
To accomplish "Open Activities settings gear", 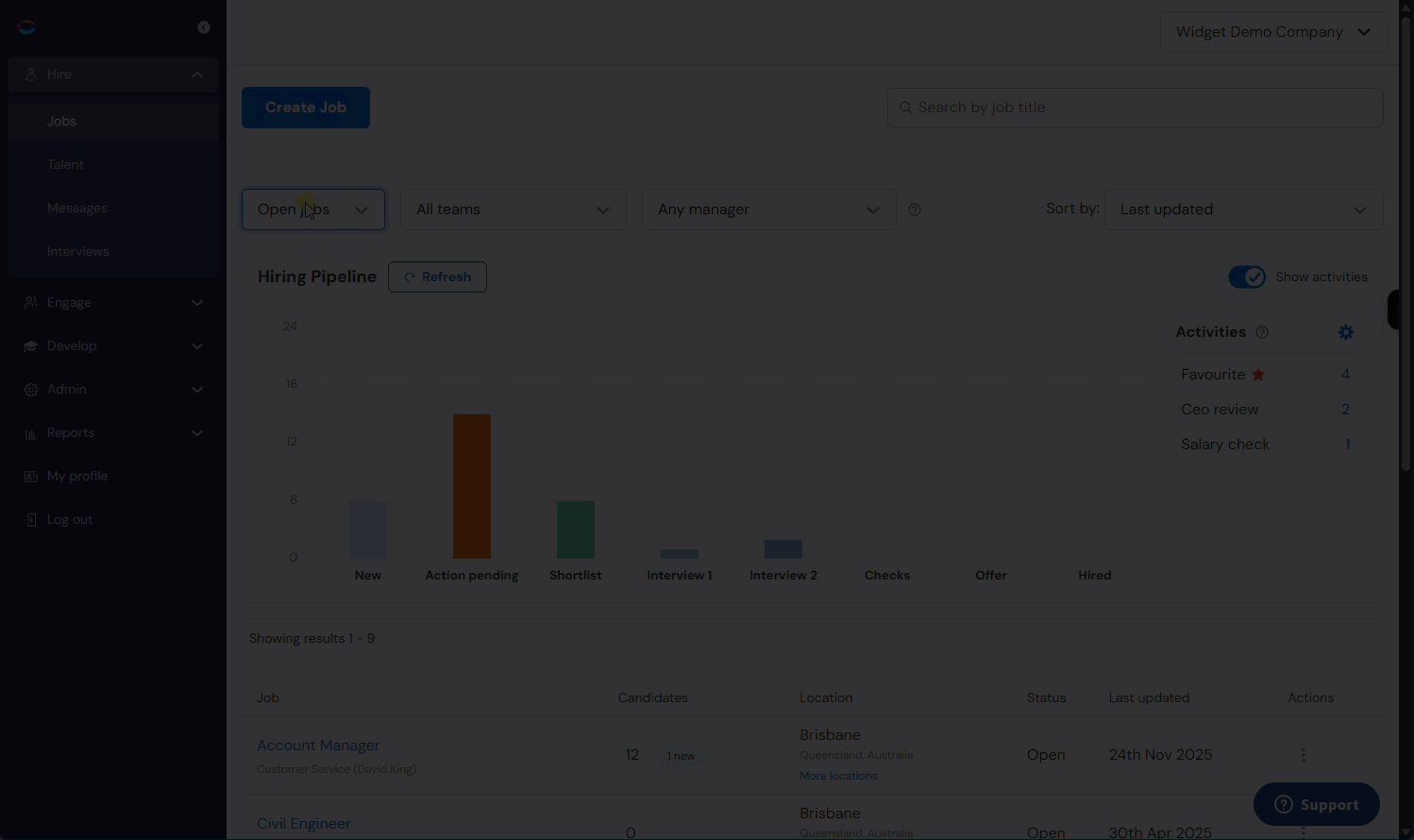I will [x=1346, y=332].
